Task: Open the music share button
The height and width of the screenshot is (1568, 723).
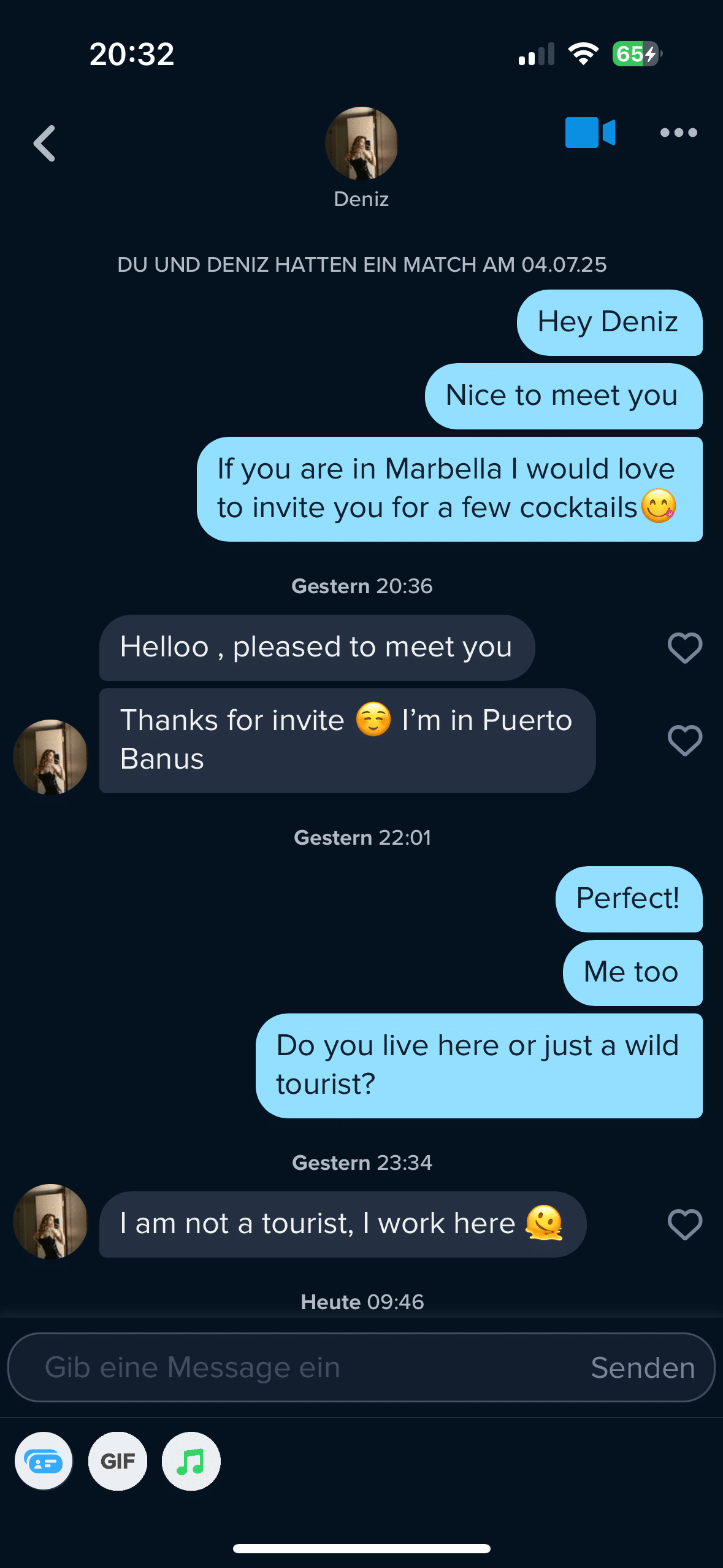Action: (x=191, y=1461)
